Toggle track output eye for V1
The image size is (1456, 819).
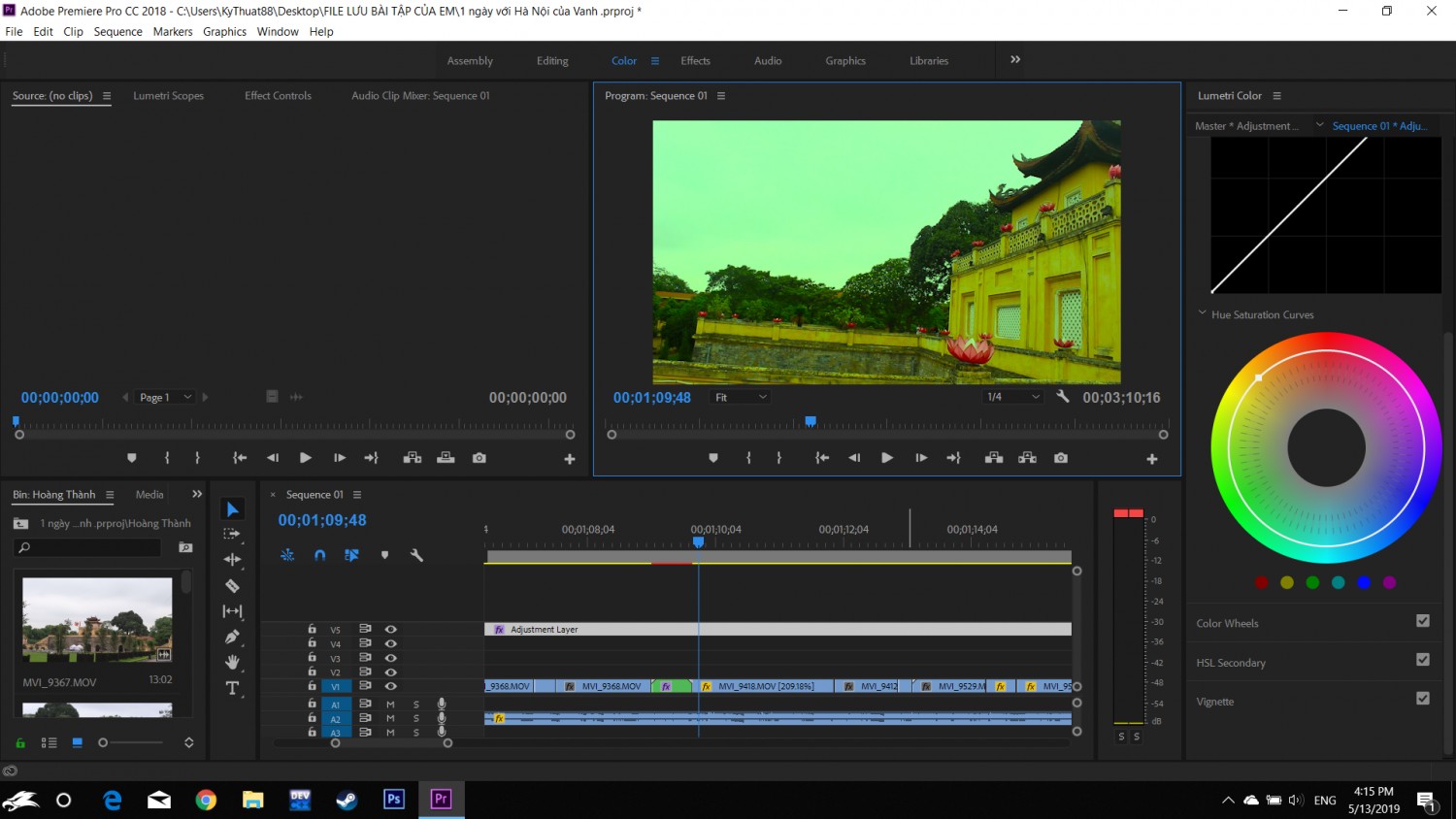pos(390,686)
